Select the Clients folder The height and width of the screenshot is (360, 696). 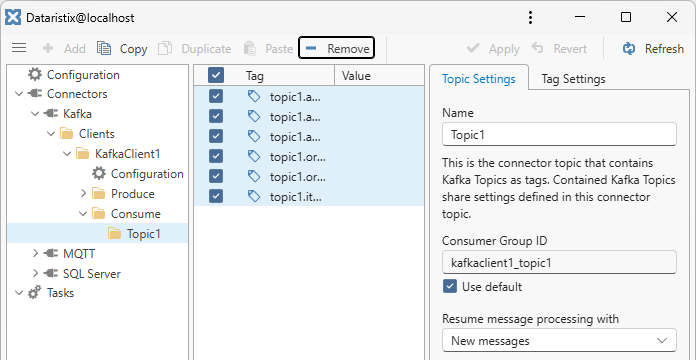click(87, 134)
